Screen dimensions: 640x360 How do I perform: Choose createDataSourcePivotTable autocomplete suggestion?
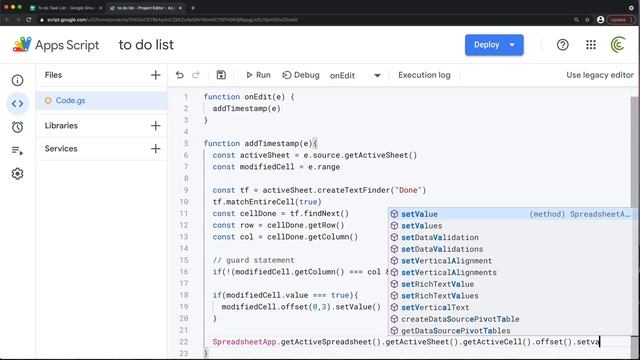click(x=512, y=319)
